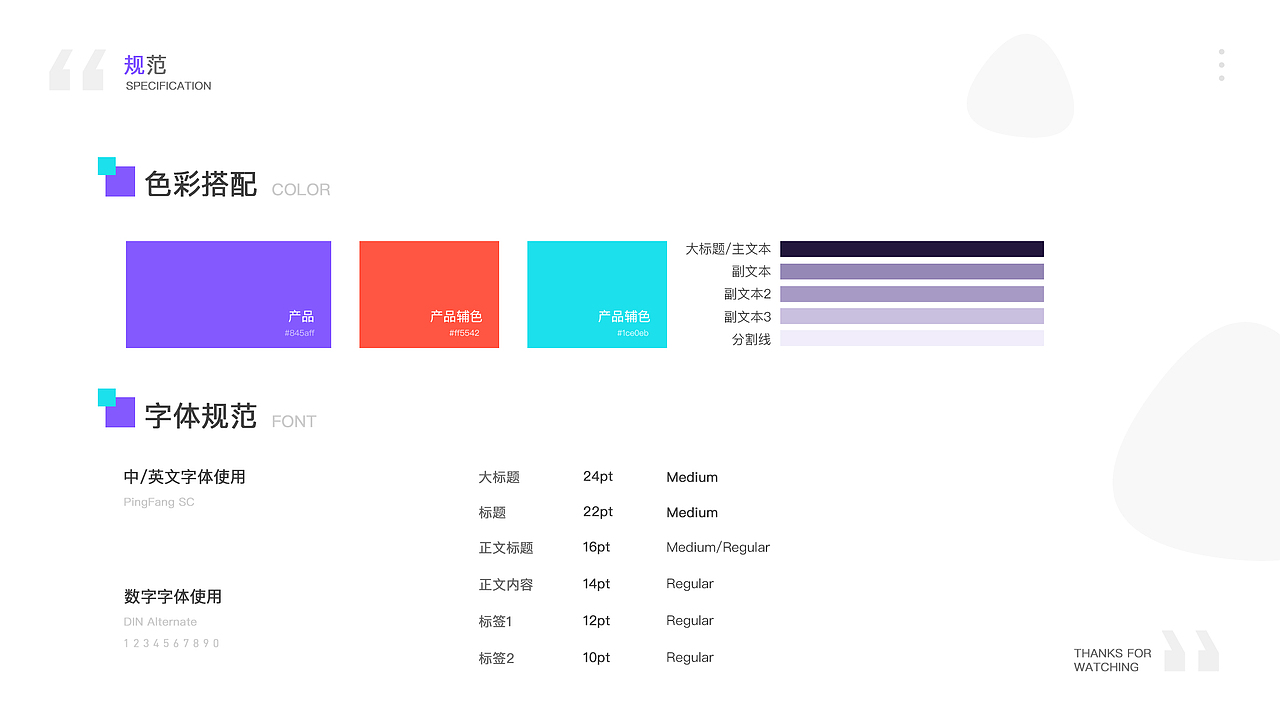The image size is (1280, 711).
Task: Click the square icon beside 色彩搭配
Action: coord(116,177)
